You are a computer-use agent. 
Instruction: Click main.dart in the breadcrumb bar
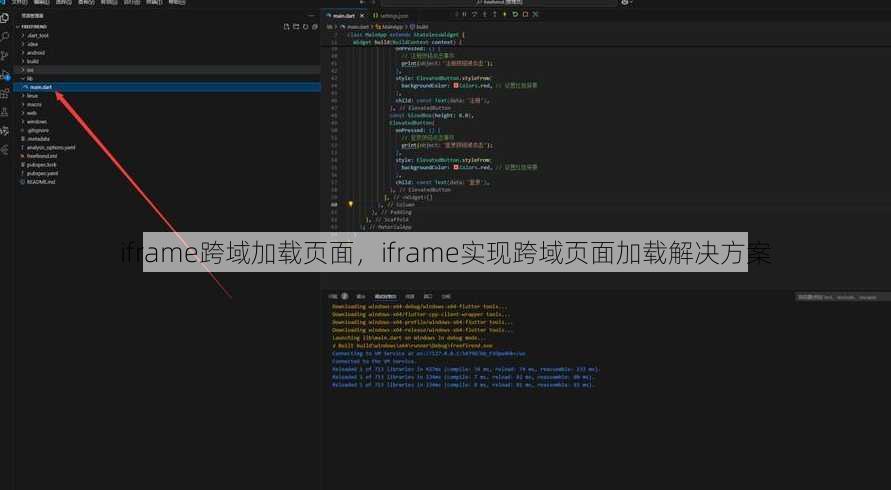[x=357, y=27]
